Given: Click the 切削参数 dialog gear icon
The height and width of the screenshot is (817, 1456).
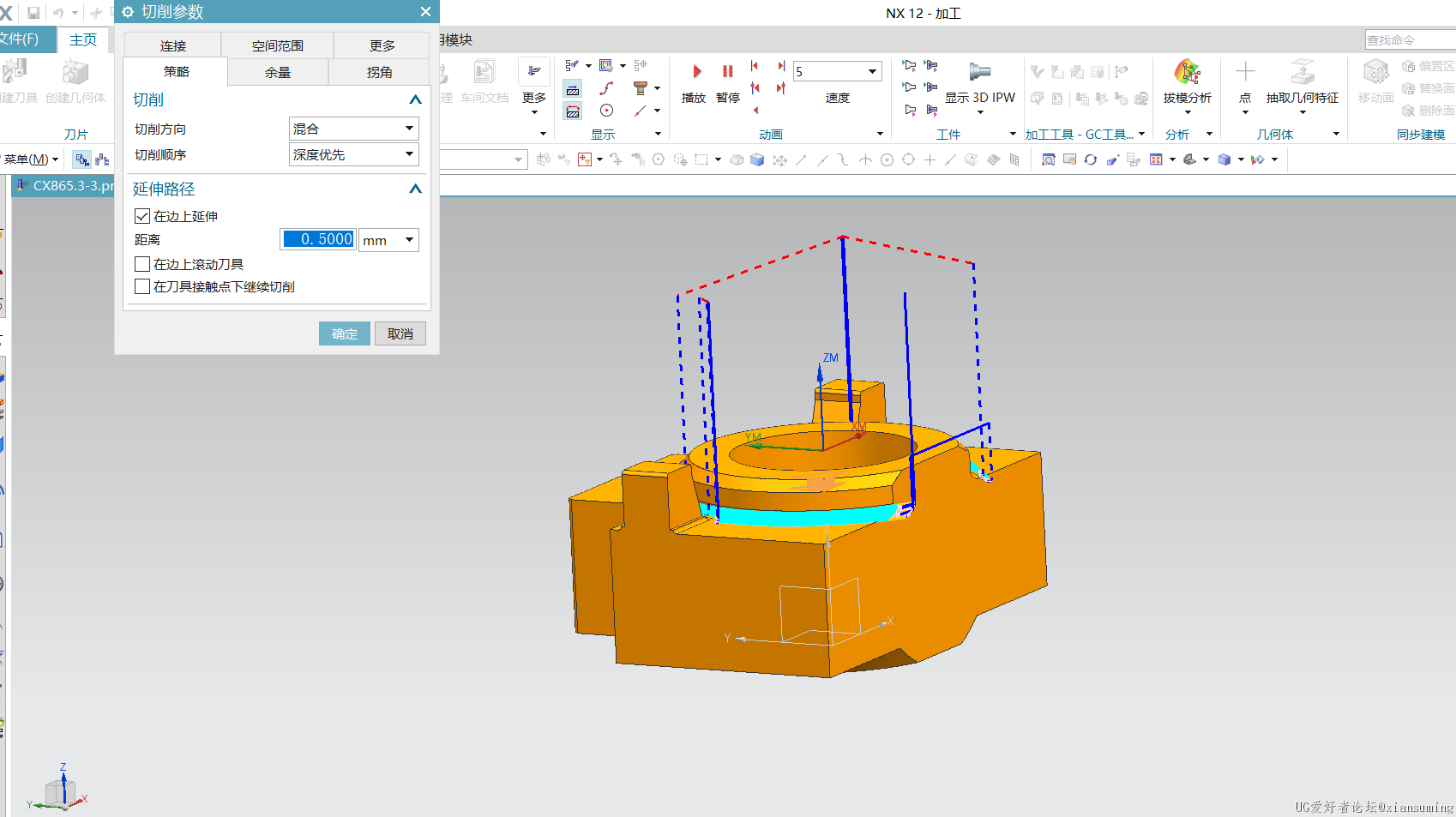Looking at the screenshot, I should (x=128, y=12).
